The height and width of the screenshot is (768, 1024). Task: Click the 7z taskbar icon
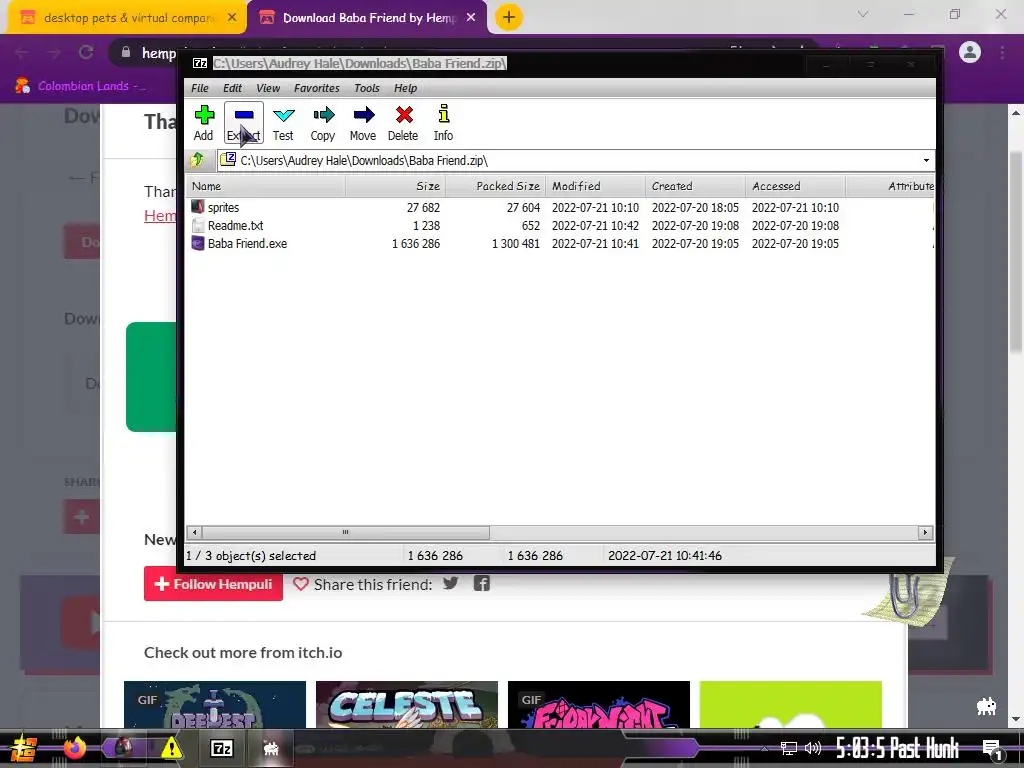pyautogui.click(x=222, y=748)
